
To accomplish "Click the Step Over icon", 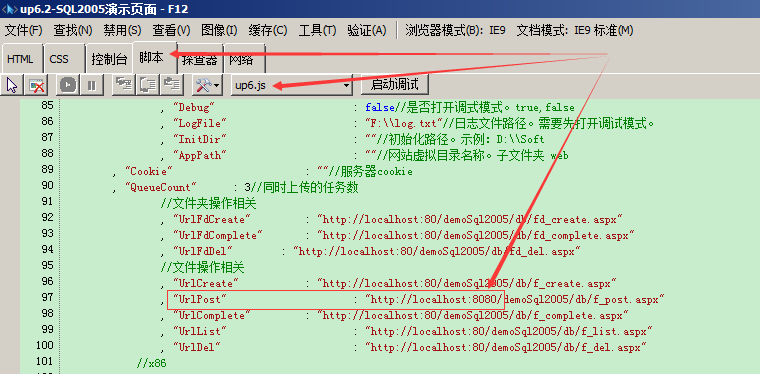I will (147, 86).
